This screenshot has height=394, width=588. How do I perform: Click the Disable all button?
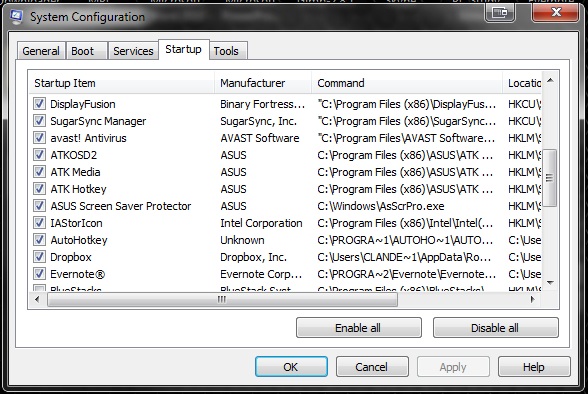pyautogui.click(x=495, y=328)
